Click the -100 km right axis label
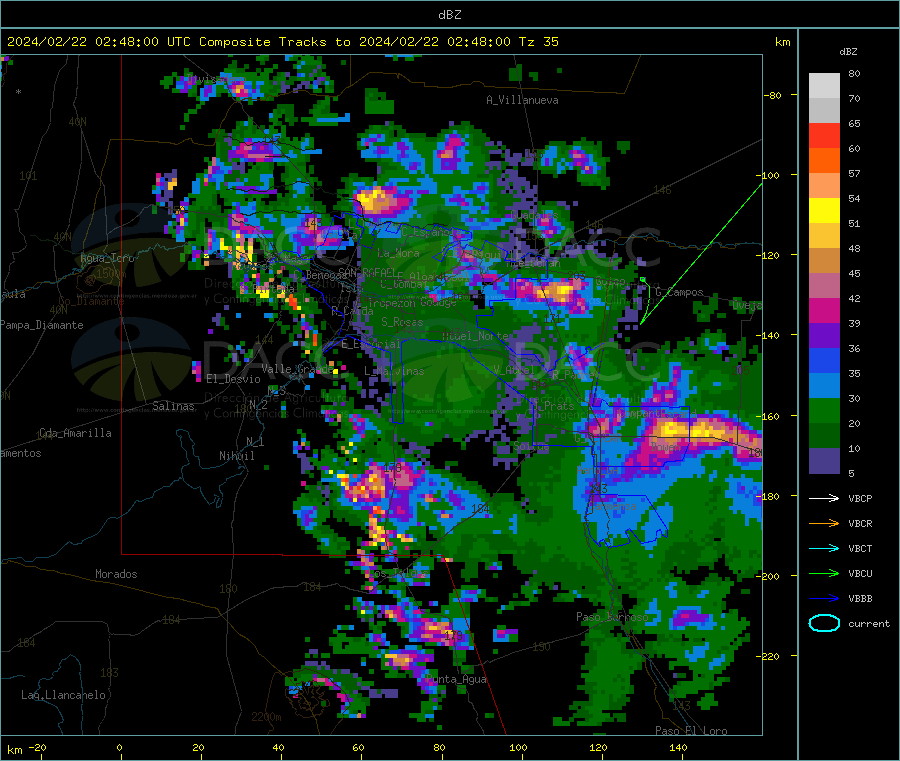 coord(769,175)
